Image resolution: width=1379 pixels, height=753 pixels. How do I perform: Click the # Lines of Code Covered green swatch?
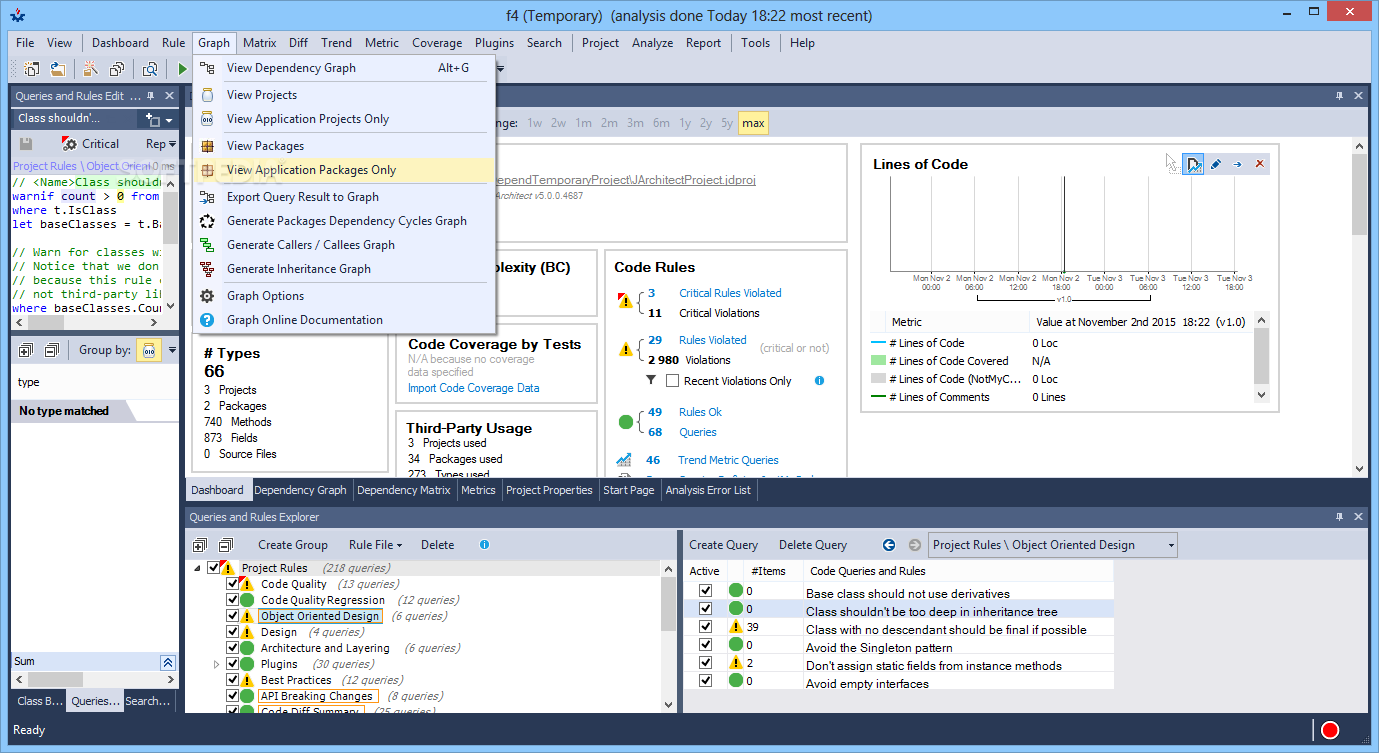coord(878,361)
